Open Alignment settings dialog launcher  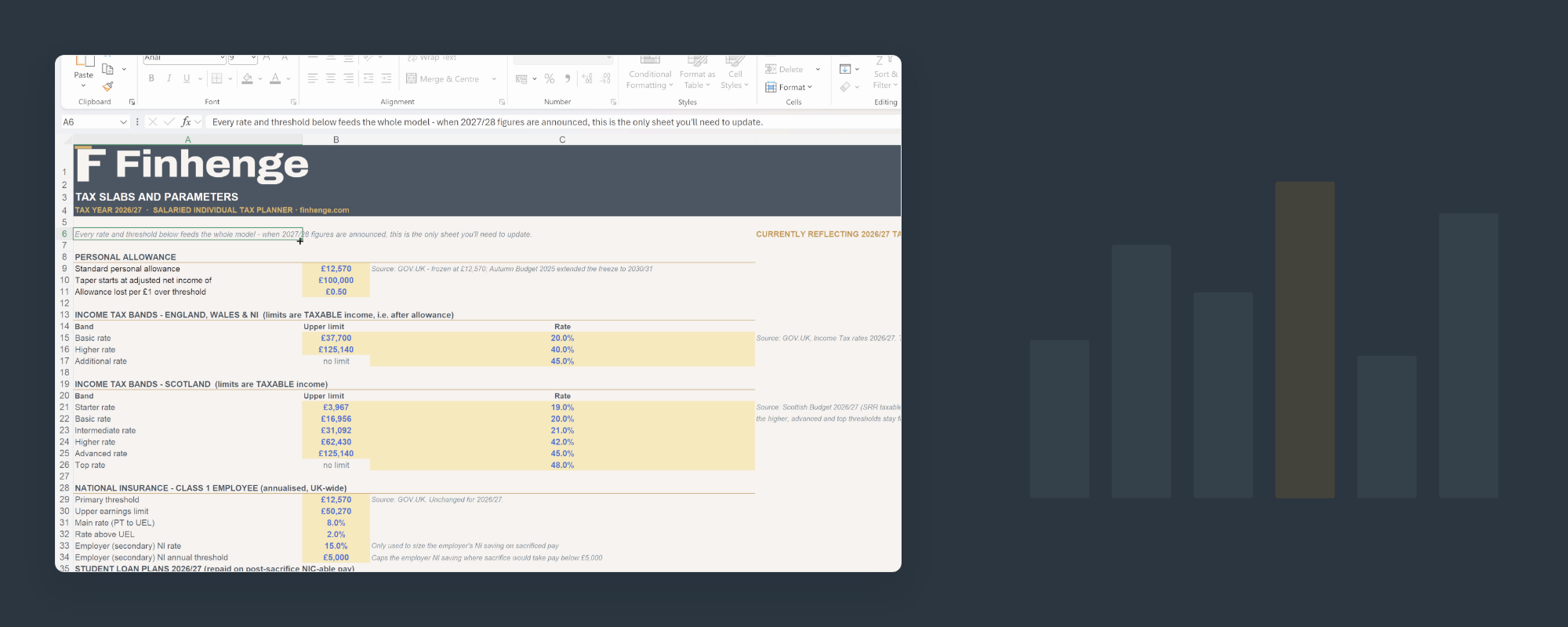[502, 102]
